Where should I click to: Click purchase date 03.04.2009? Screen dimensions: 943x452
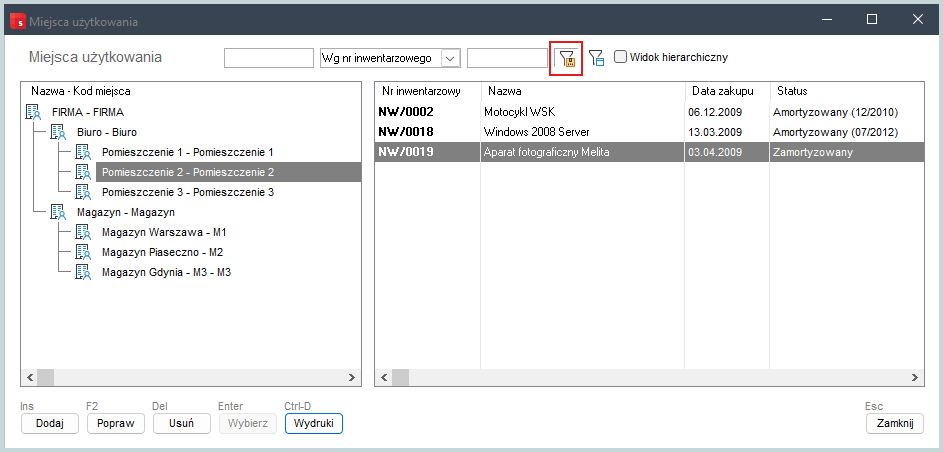click(717, 152)
